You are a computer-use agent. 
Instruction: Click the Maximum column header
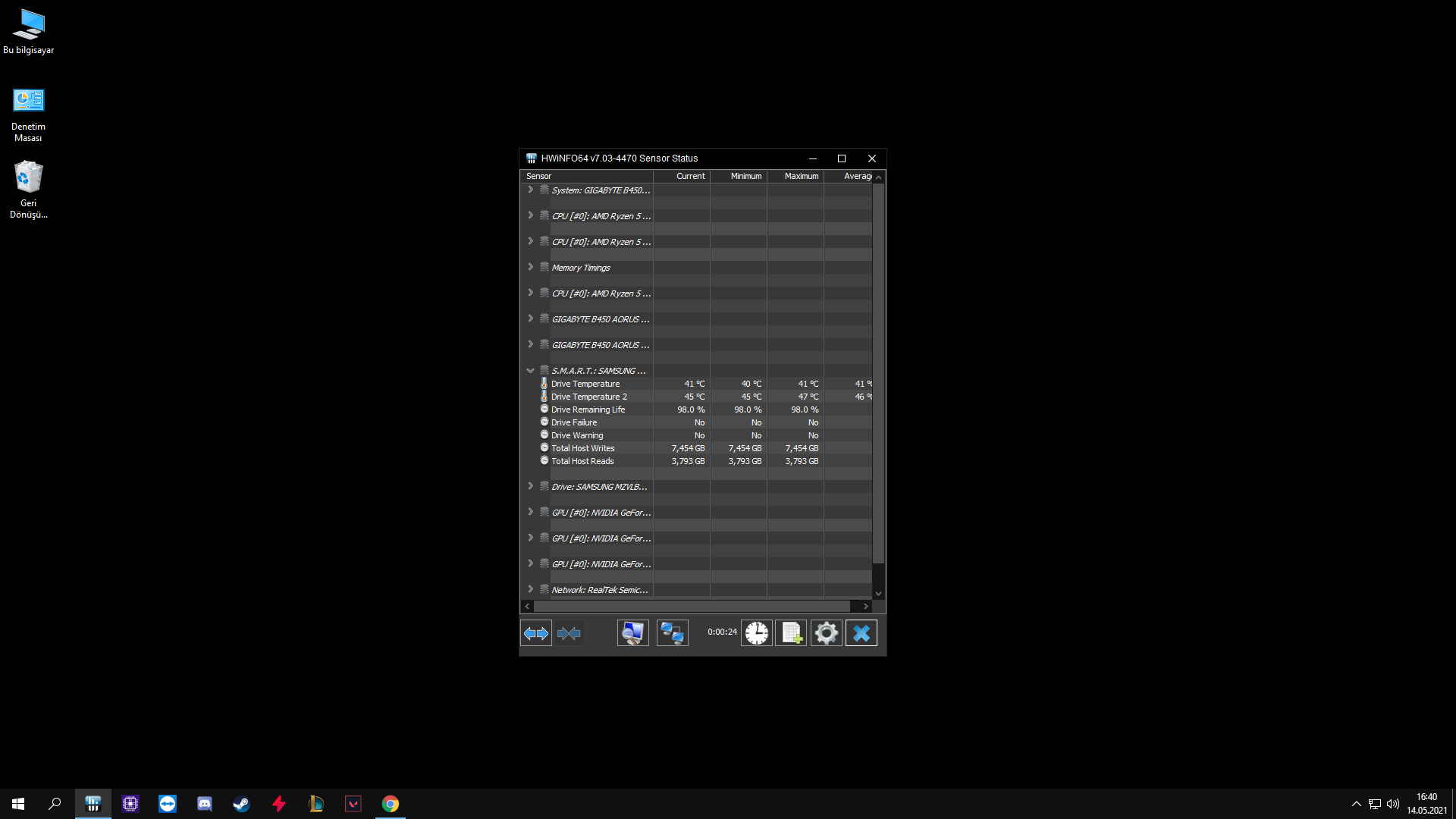801,176
